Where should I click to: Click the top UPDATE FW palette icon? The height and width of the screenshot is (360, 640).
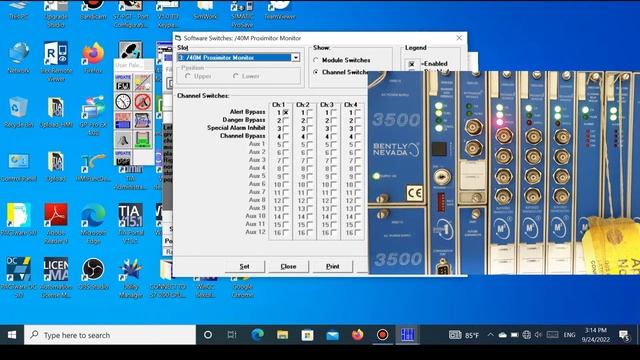(x=123, y=82)
